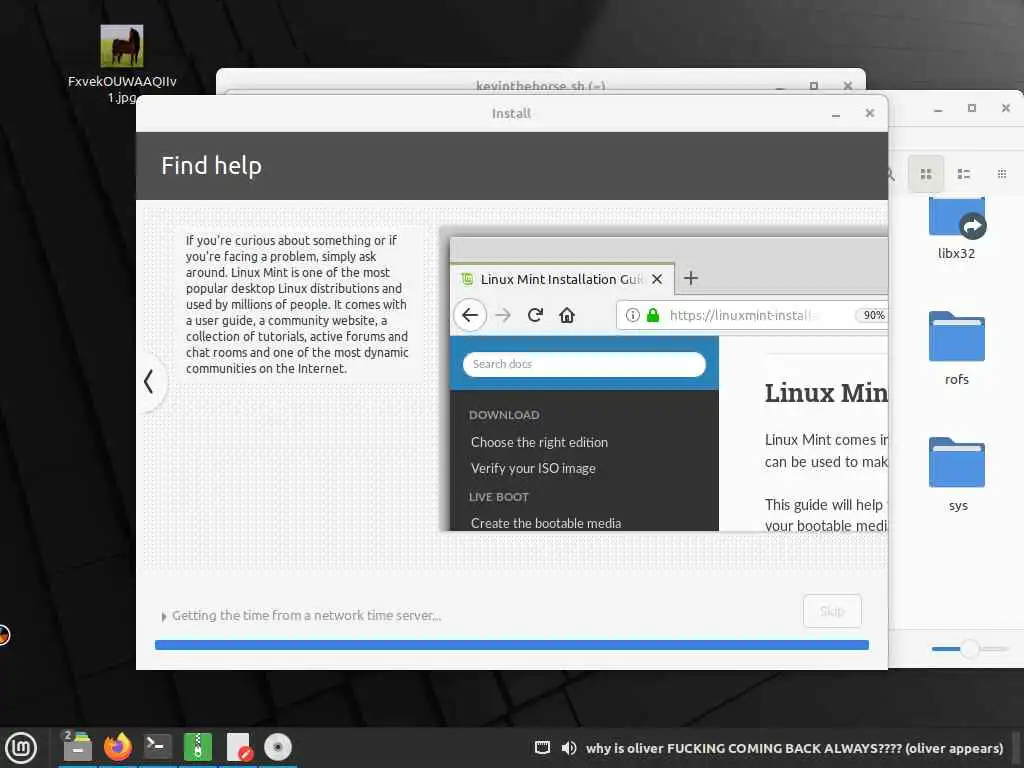
Task: Open the libx32 folder link
Action: point(957,229)
